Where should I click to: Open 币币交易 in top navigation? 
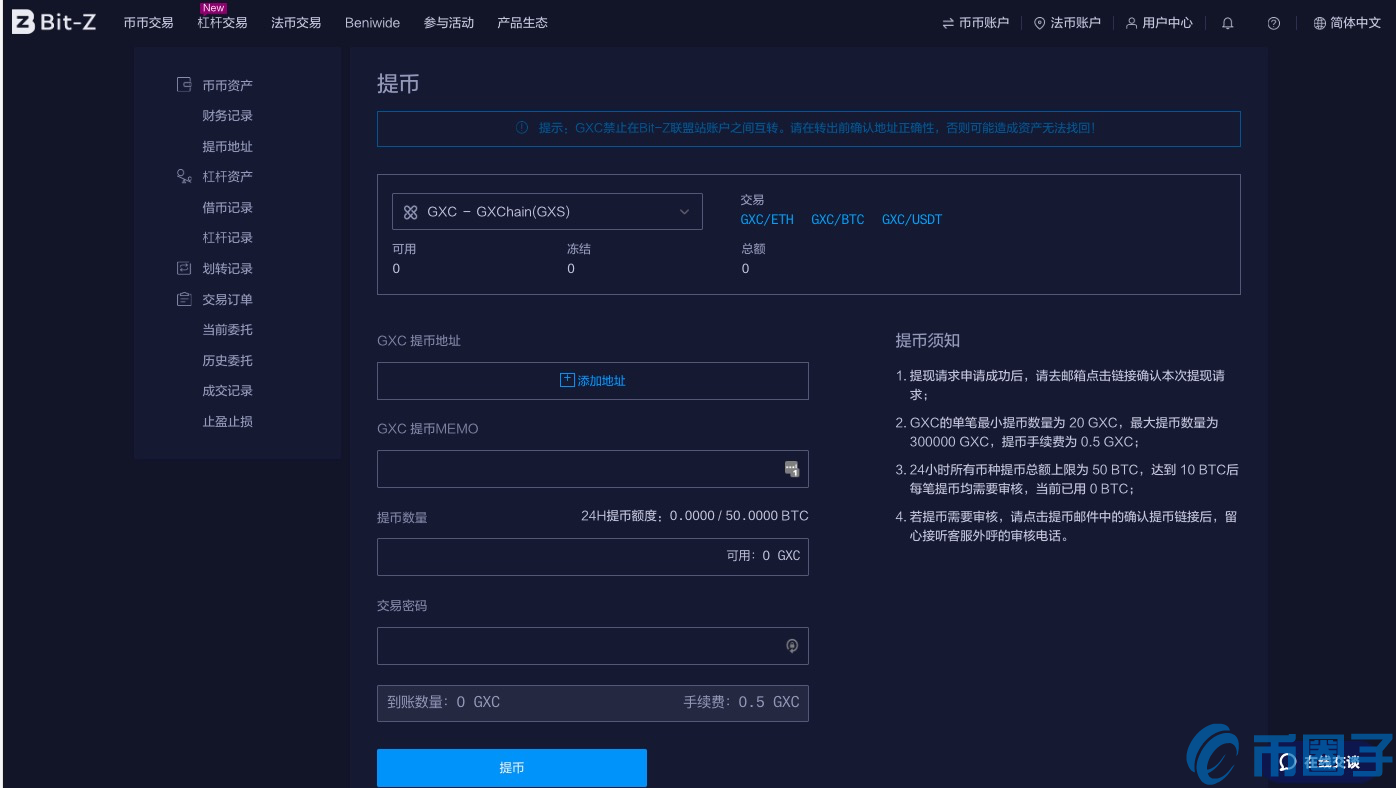[148, 23]
